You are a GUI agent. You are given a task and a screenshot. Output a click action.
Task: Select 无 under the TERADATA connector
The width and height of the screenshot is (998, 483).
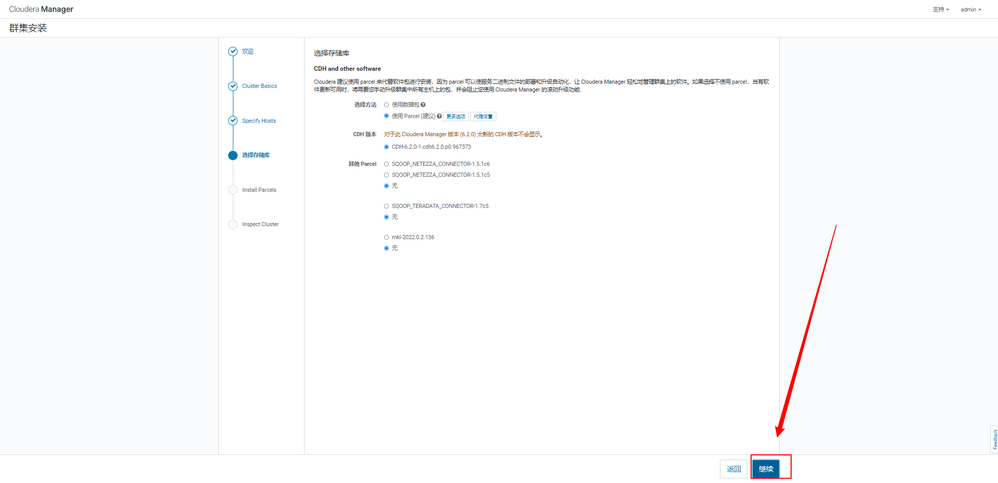click(386, 217)
